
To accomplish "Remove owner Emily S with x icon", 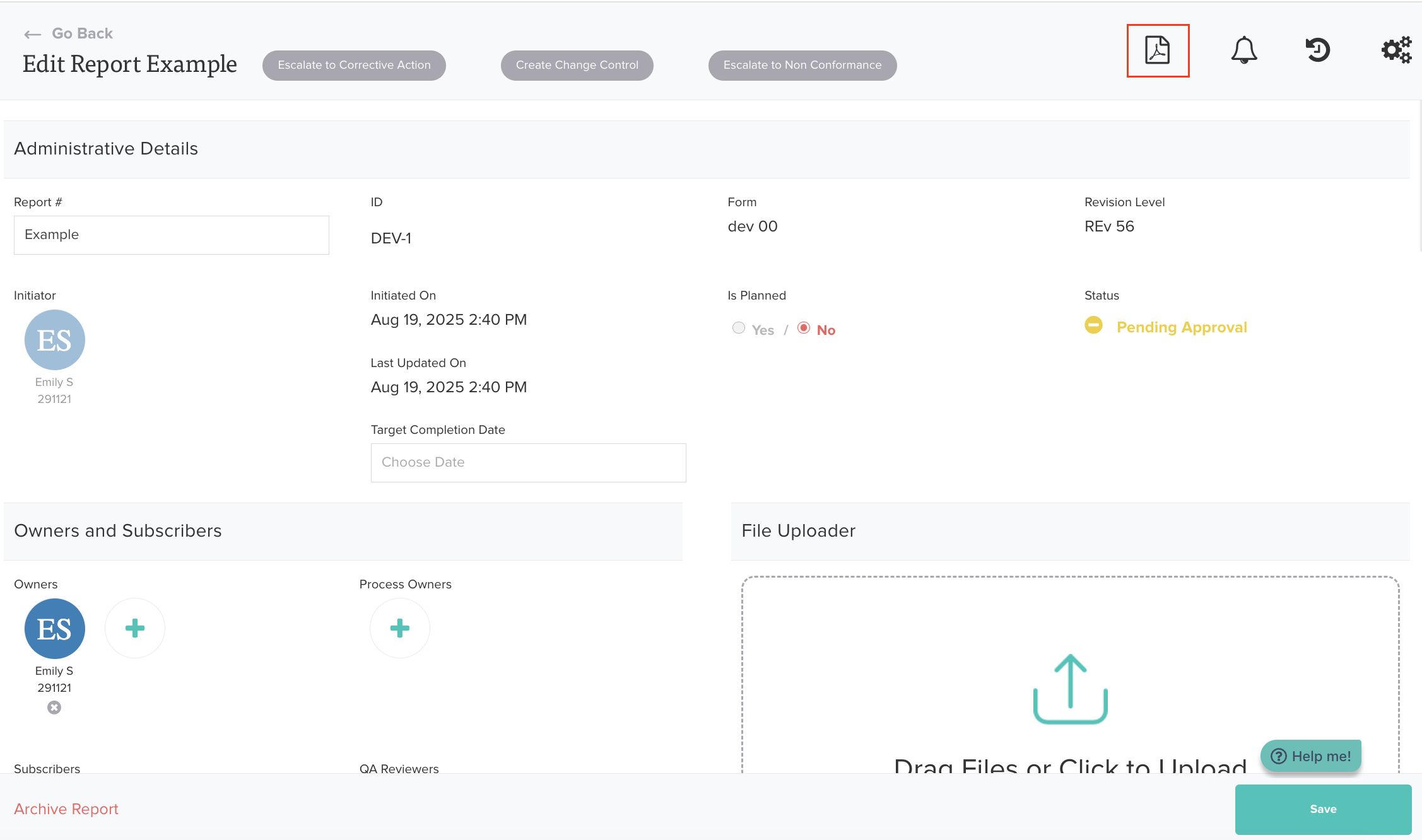I will click(54, 708).
